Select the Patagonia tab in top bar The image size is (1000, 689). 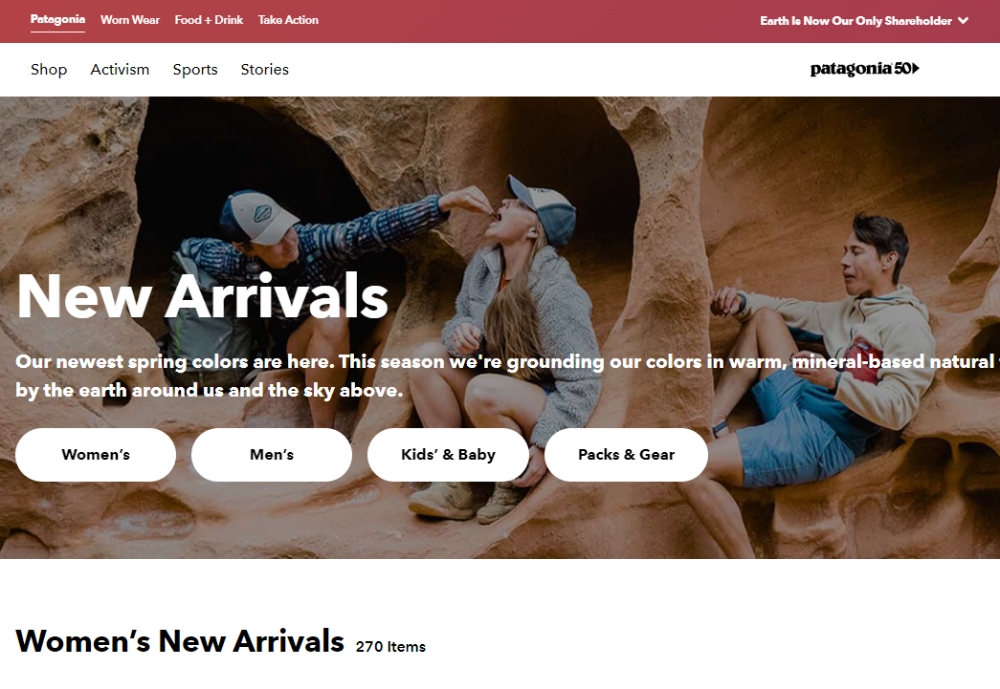tap(57, 19)
